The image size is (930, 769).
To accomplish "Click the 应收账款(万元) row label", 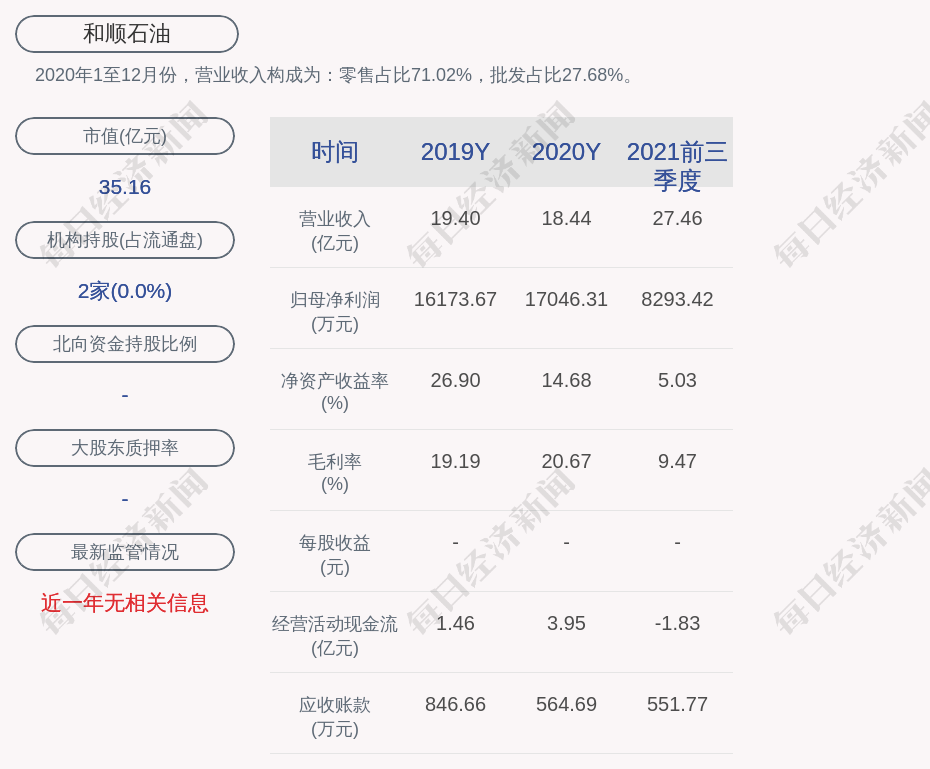I will tap(335, 716).
